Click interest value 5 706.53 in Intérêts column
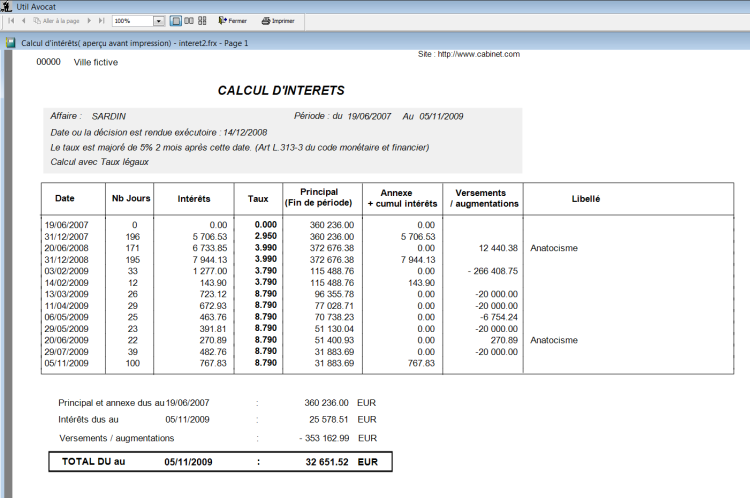Screen dimensions: 750x498 pyautogui.click(x=210, y=236)
